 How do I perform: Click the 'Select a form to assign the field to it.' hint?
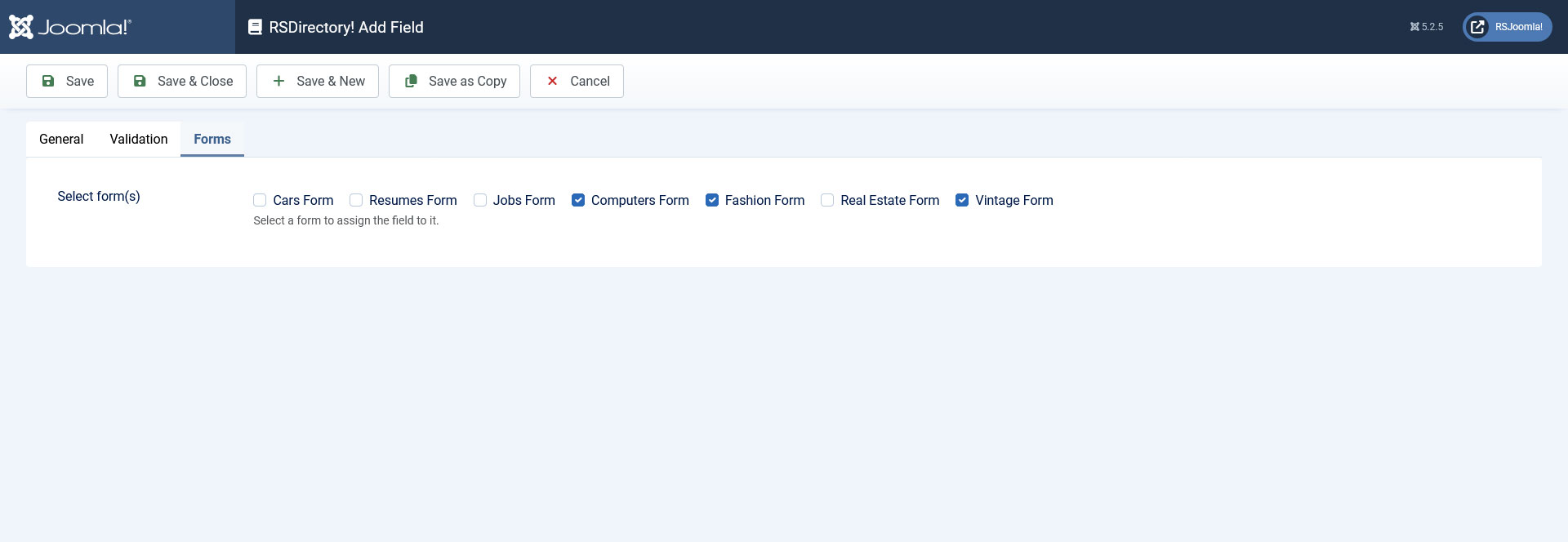(x=346, y=221)
